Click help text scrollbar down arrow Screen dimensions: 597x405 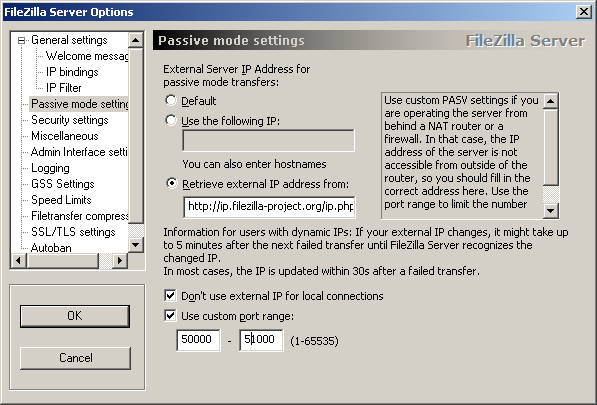point(551,210)
